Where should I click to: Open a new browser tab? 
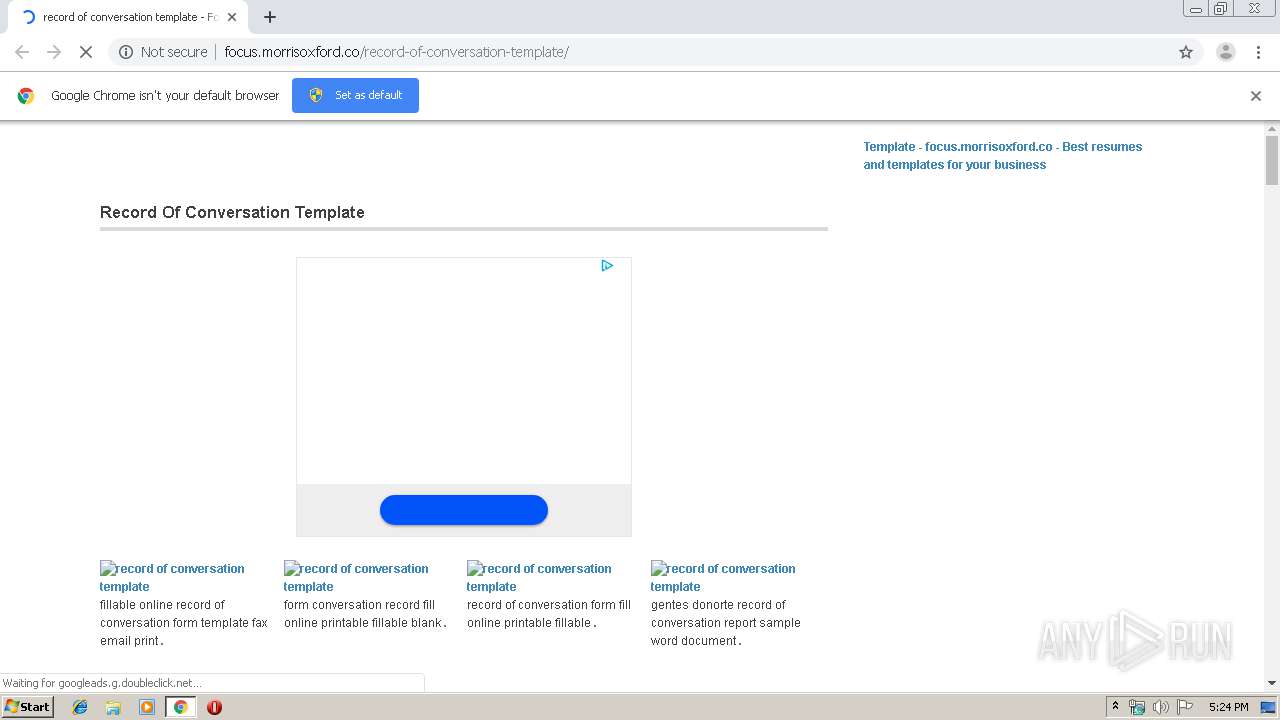pyautogui.click(x=270, y=17)
